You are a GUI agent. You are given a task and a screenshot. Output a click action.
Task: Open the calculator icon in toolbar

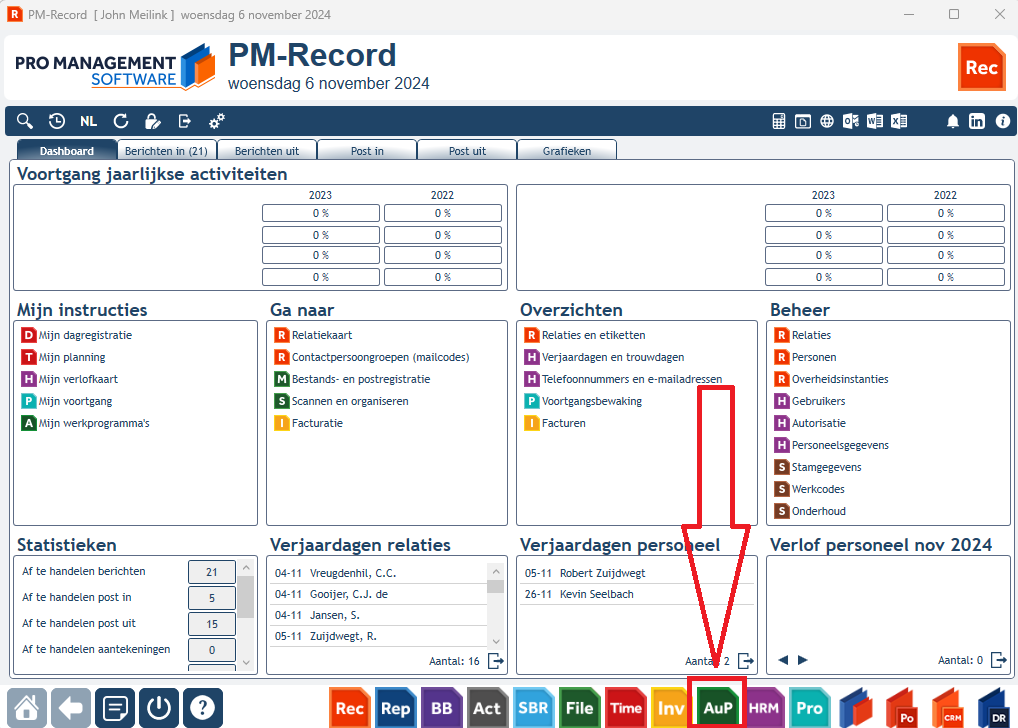(778, 121)
